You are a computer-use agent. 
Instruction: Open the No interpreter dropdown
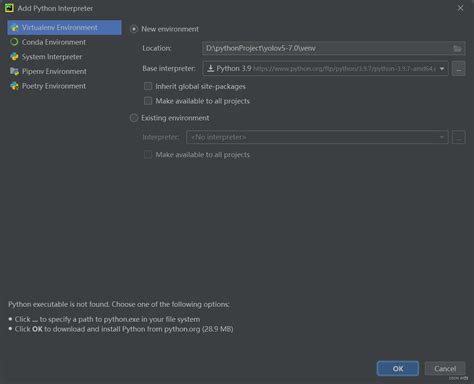click(x=317, y=137)
